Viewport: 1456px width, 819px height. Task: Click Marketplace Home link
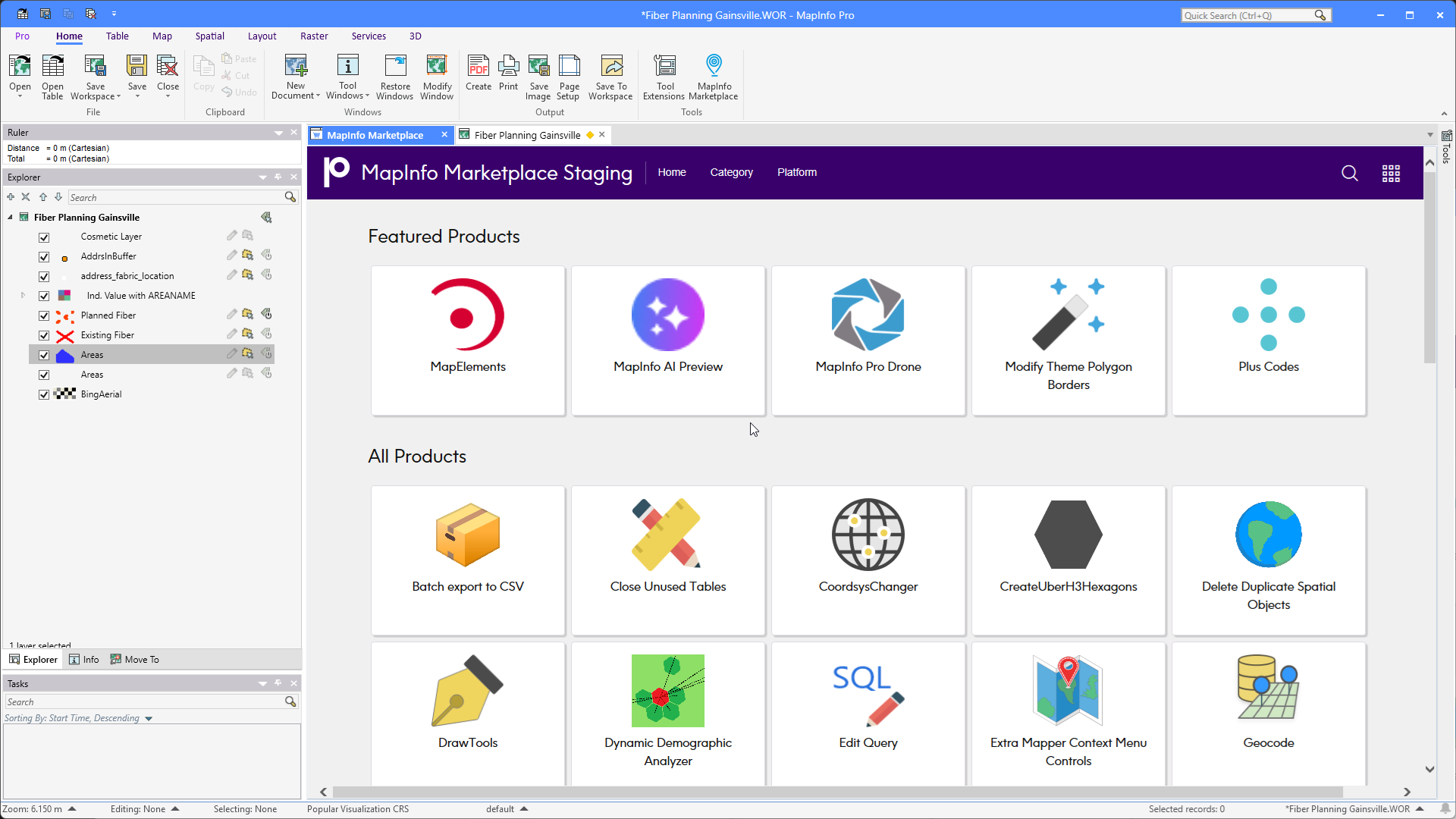point(672,172)
